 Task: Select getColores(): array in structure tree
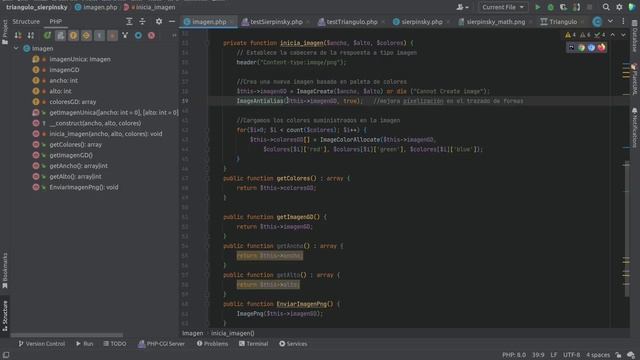point(76,144)
